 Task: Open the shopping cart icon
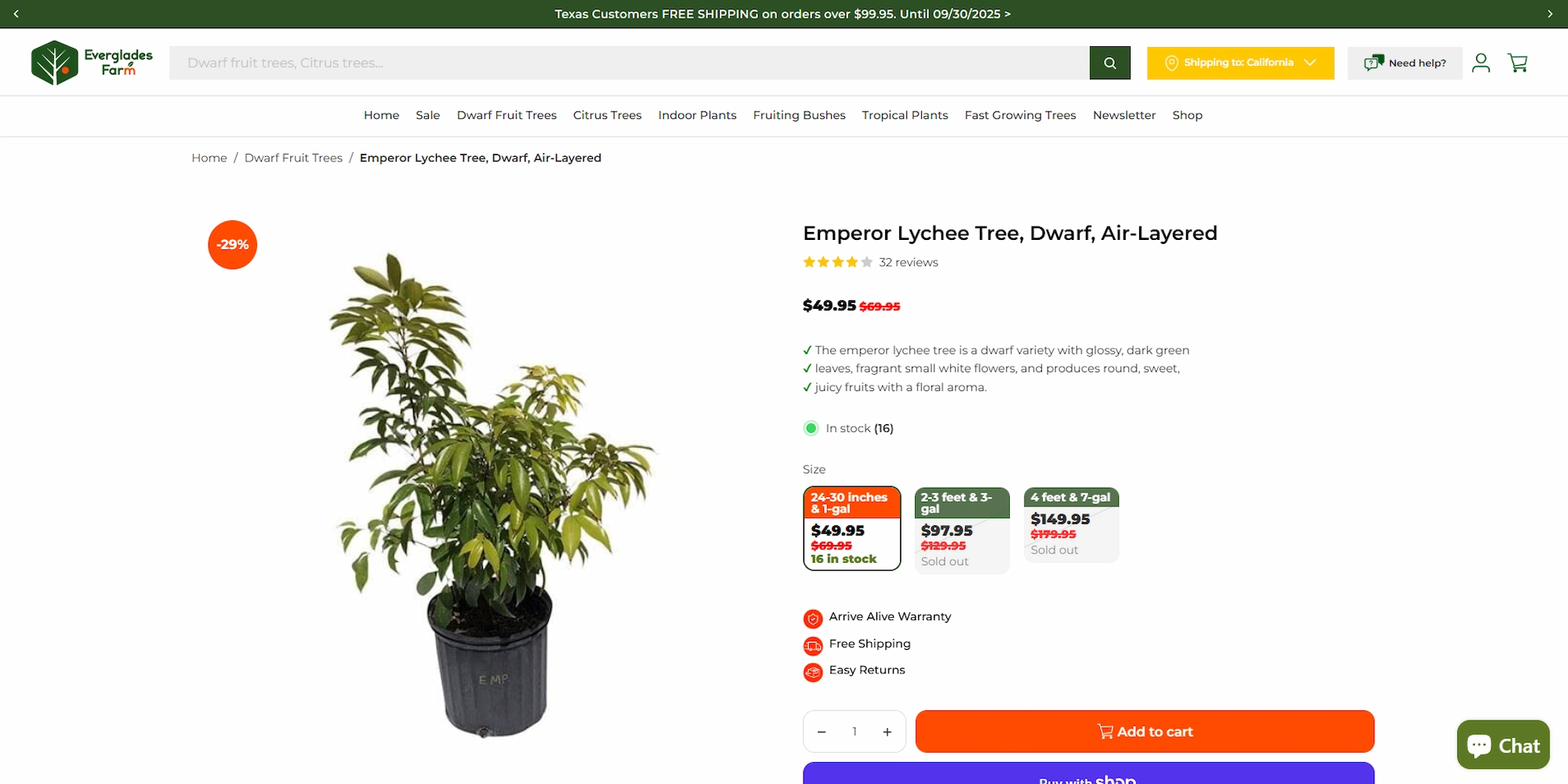coord(1518,63)
